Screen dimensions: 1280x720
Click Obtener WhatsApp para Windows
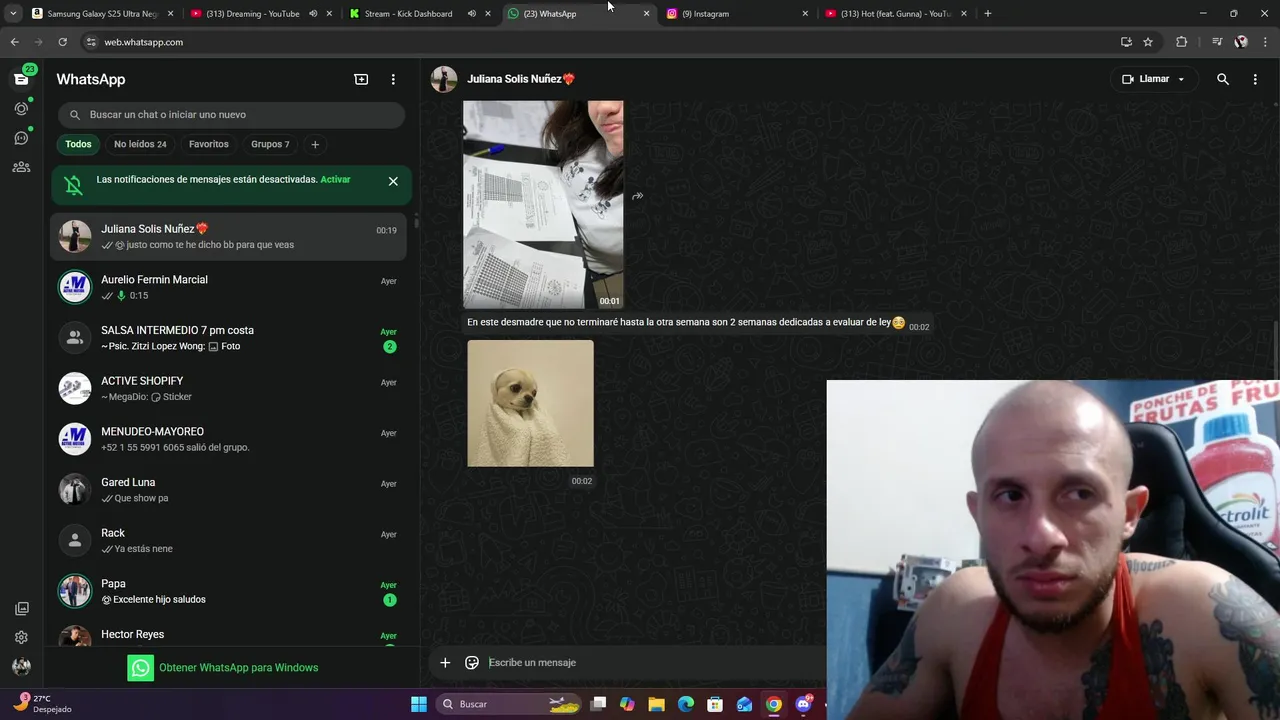point(223,667)
